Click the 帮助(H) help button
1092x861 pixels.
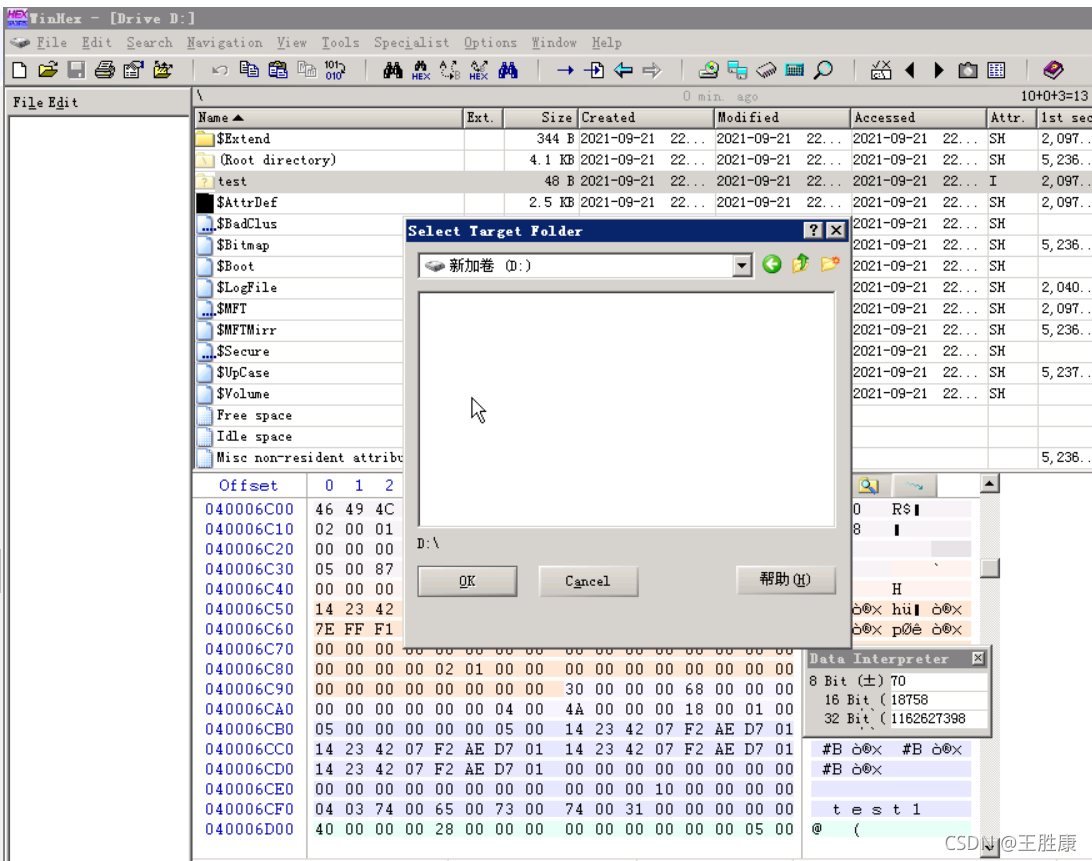[x=786, y=580]
